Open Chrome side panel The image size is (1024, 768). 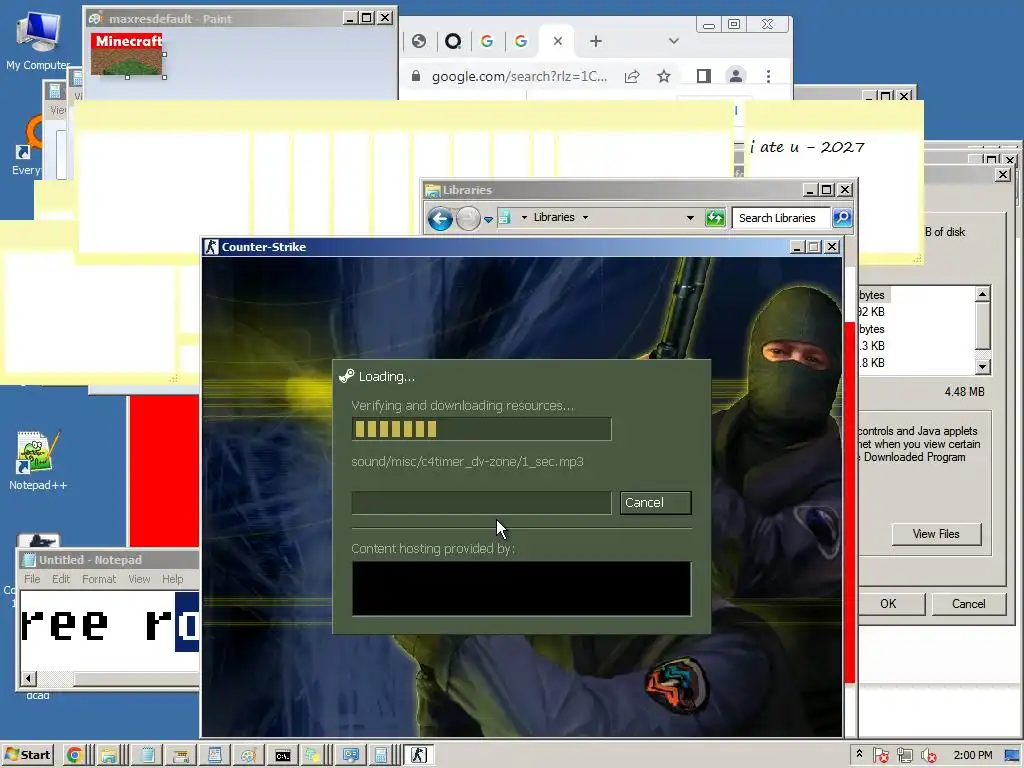click(x=703, y=76)
